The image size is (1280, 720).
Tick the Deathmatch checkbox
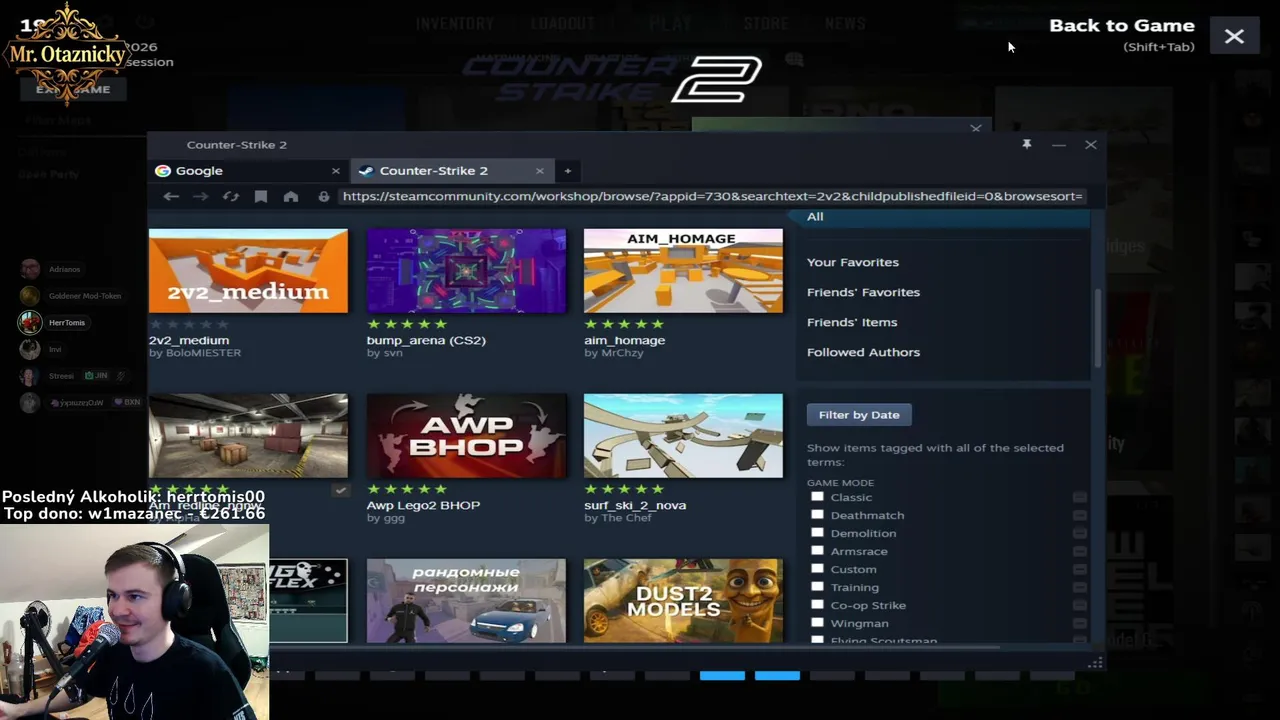(x=817, y=515)
